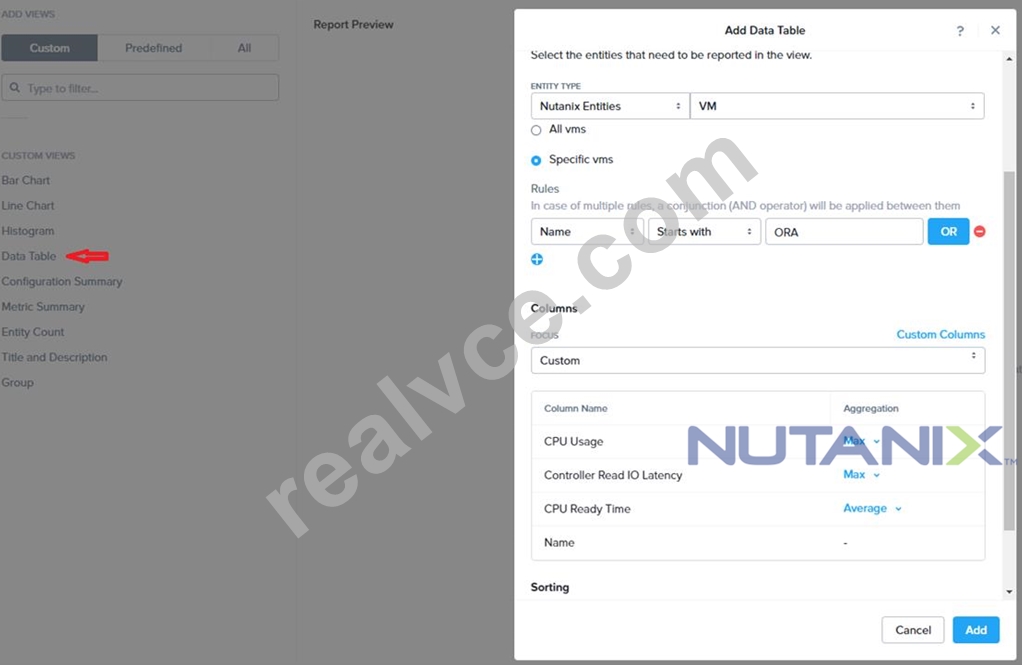Click the dialog scrollbar down arrow
Image resolution: width=1022 pixels, height=665 pixels.
(x=1009, y=592)
